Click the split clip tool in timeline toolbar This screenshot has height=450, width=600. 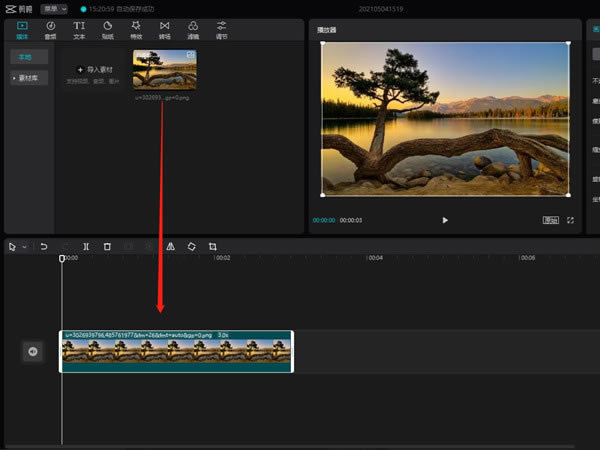point(86,246)
